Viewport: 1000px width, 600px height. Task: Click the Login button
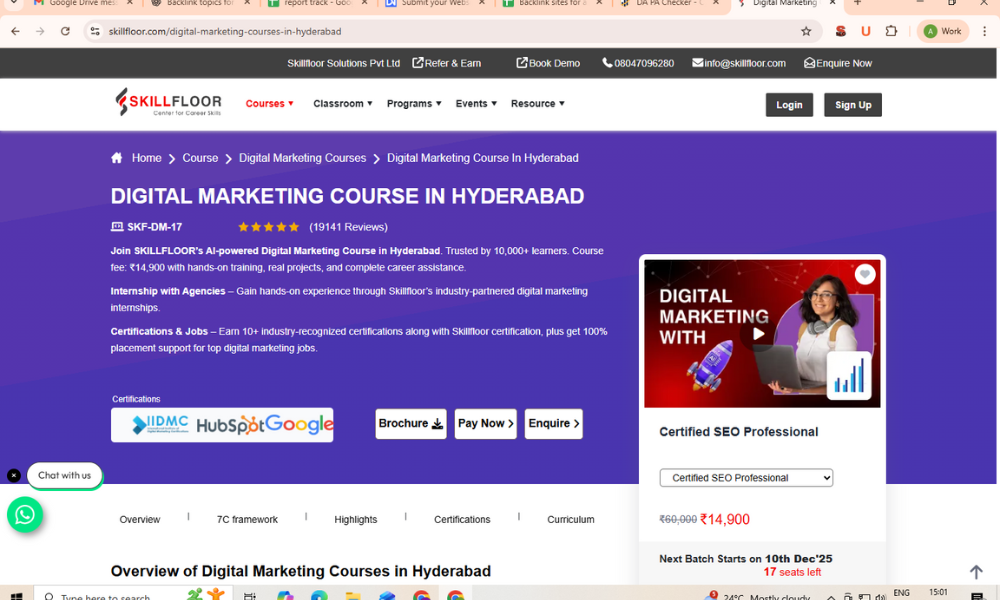(x=789, y=105)
